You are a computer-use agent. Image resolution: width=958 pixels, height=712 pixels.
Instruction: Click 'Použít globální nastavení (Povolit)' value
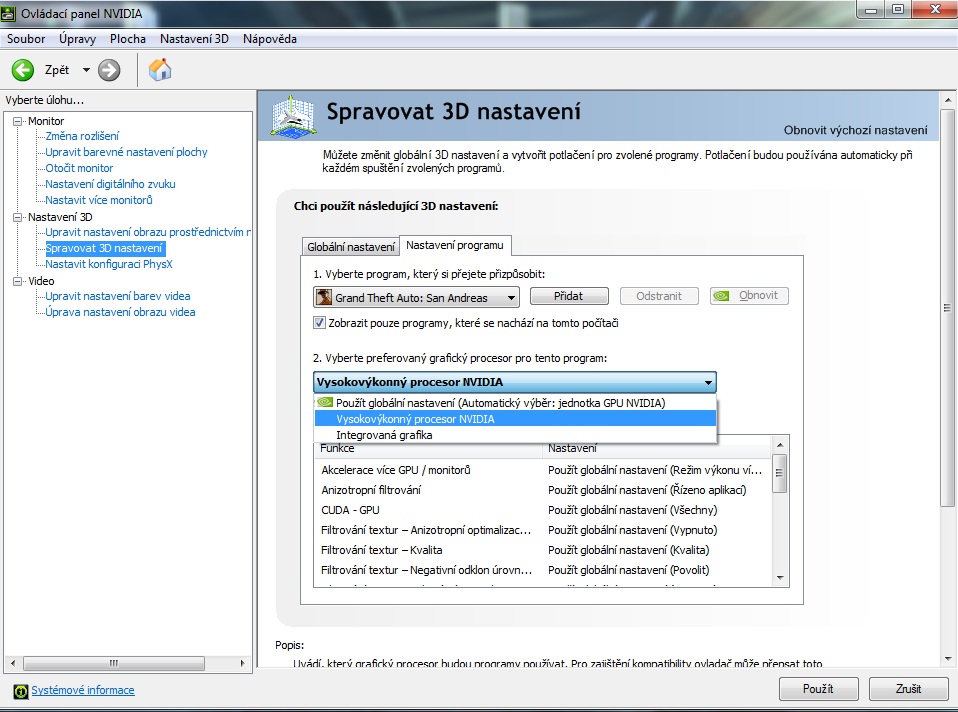(x=628, y=570)
